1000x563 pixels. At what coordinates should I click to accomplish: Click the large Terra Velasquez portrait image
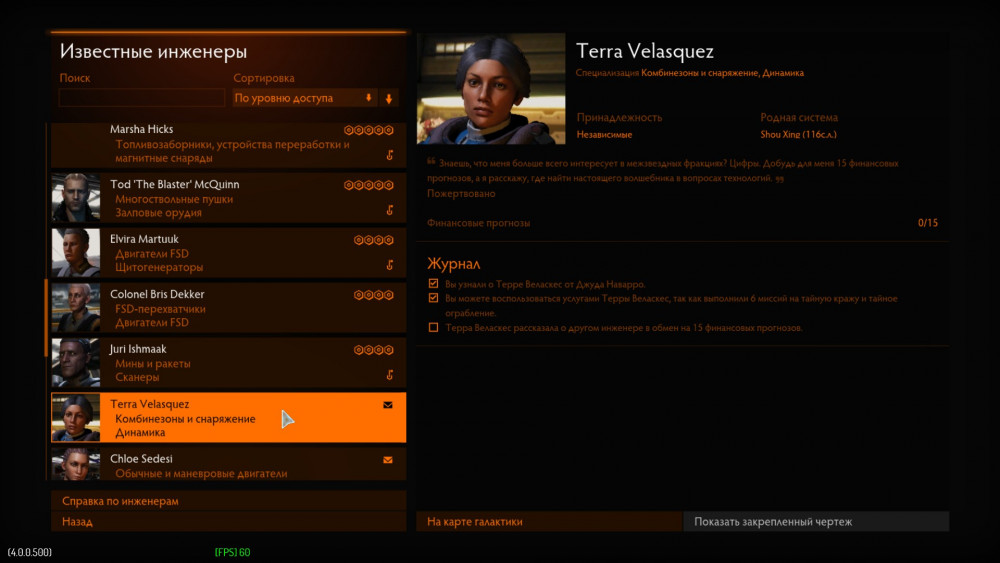point(491,89)
